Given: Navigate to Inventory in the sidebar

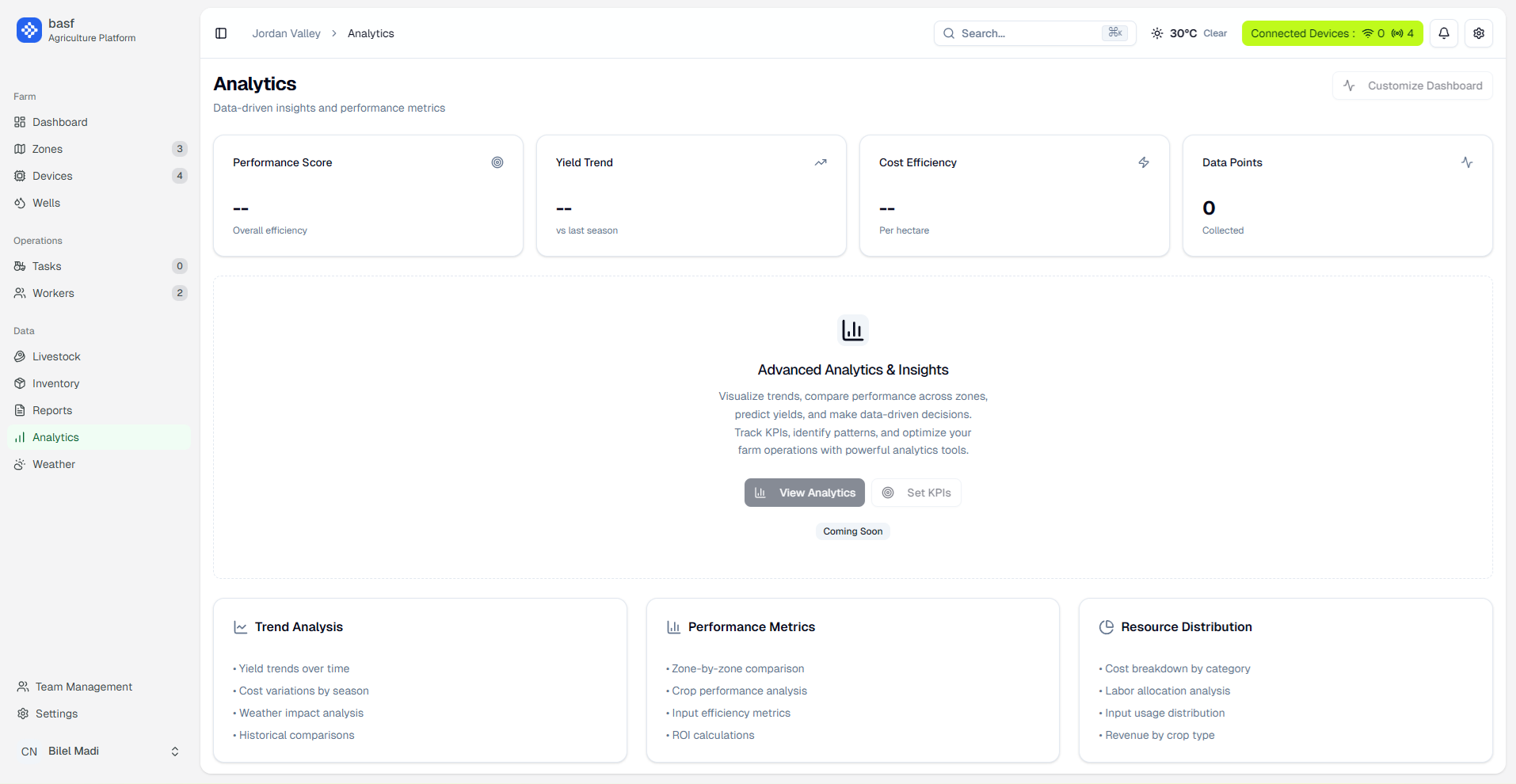Looking at the screenshot, I should click(x=55, y=383).
